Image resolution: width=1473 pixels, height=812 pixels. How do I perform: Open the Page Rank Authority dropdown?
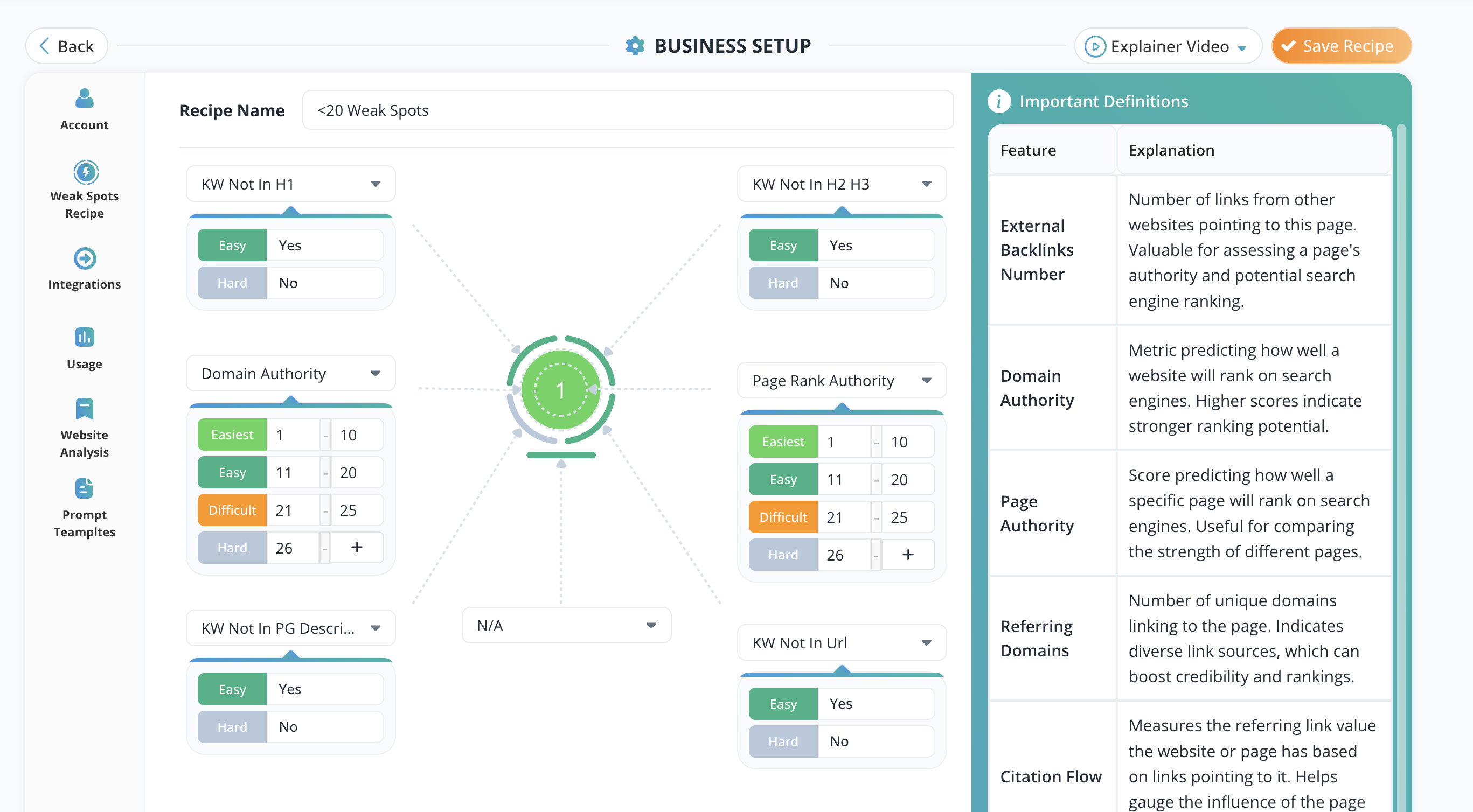tap(842, 381)
